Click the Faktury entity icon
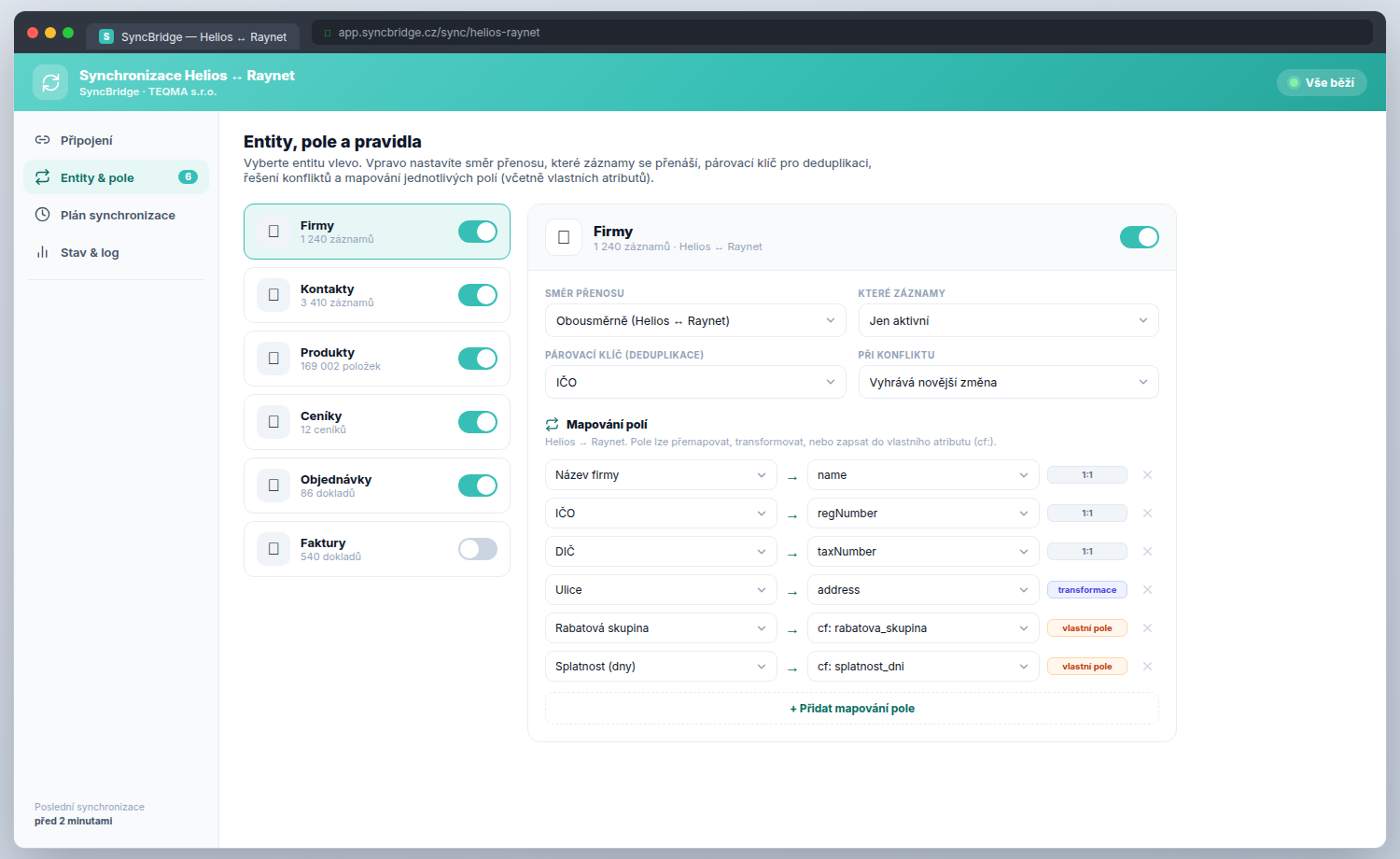Viewport: 1400px width, 859px height. click(x=273, y=549)
